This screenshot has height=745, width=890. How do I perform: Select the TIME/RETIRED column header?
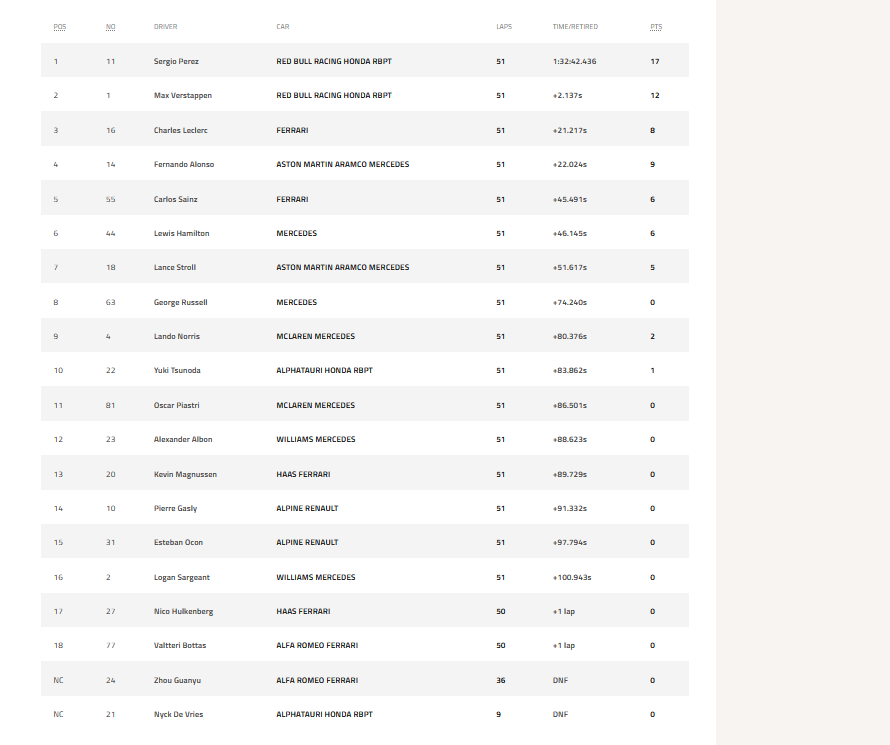point(574,26)
